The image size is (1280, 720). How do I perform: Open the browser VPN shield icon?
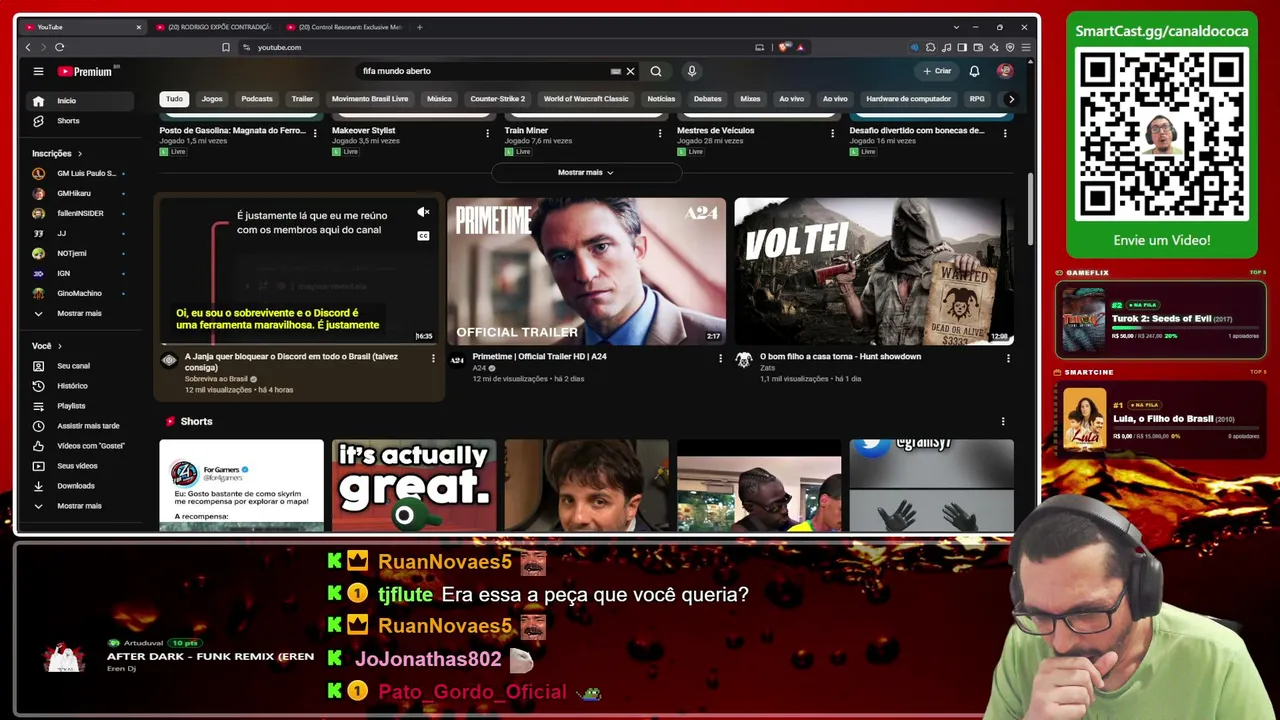pos(1010,47)
